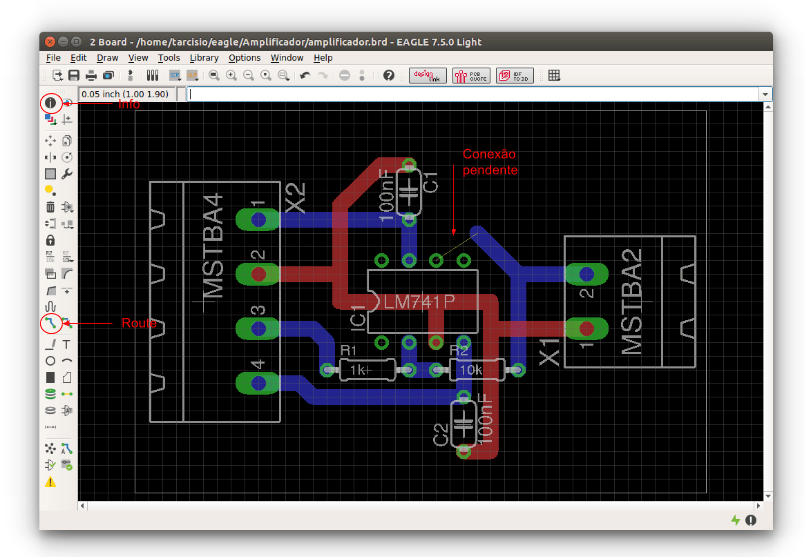The image size is (805, 557).
Task: Click the Zoom to fit icon
Action: [212, 75]
